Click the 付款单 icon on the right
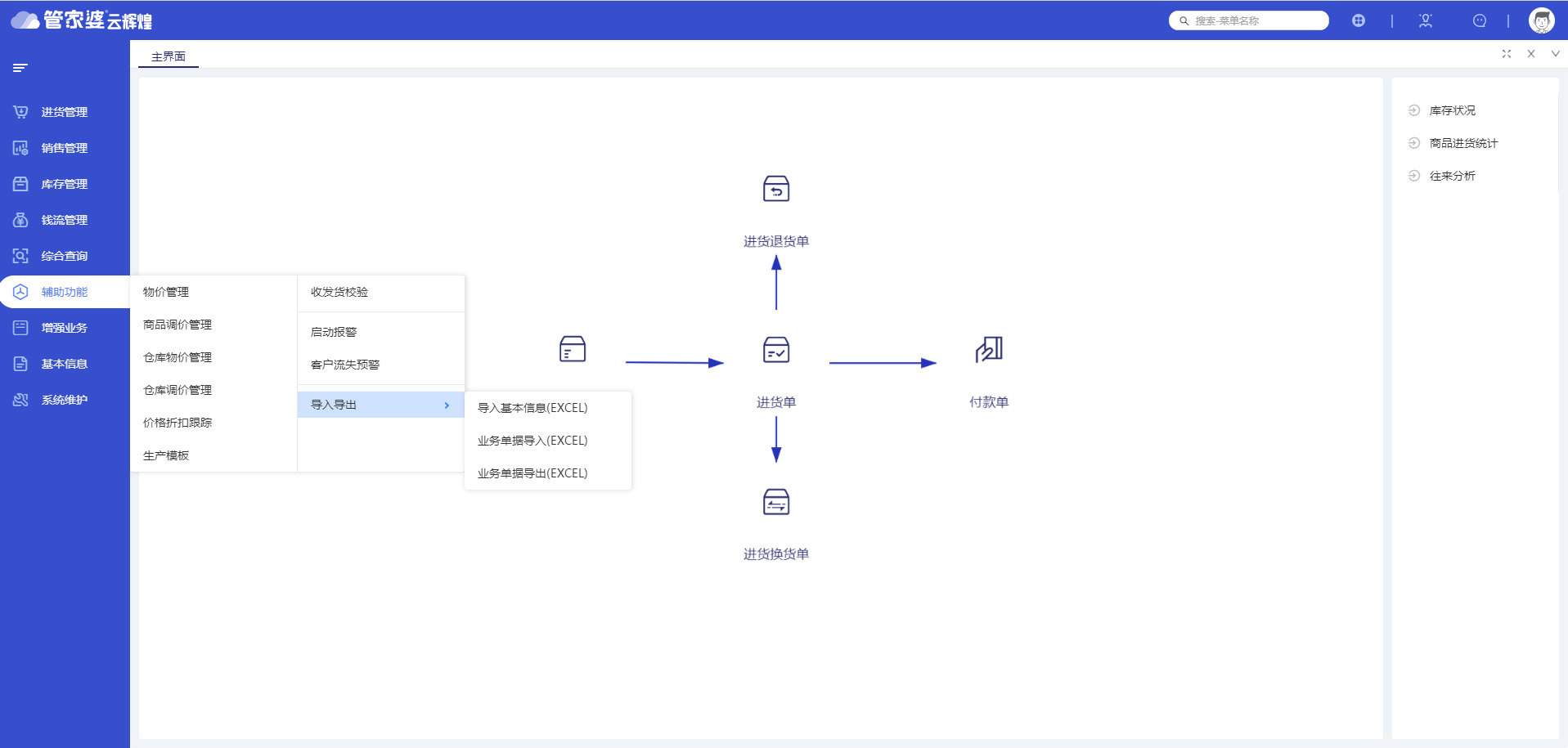Screen dimensions: 1568x748 click(x=988, y=350)
